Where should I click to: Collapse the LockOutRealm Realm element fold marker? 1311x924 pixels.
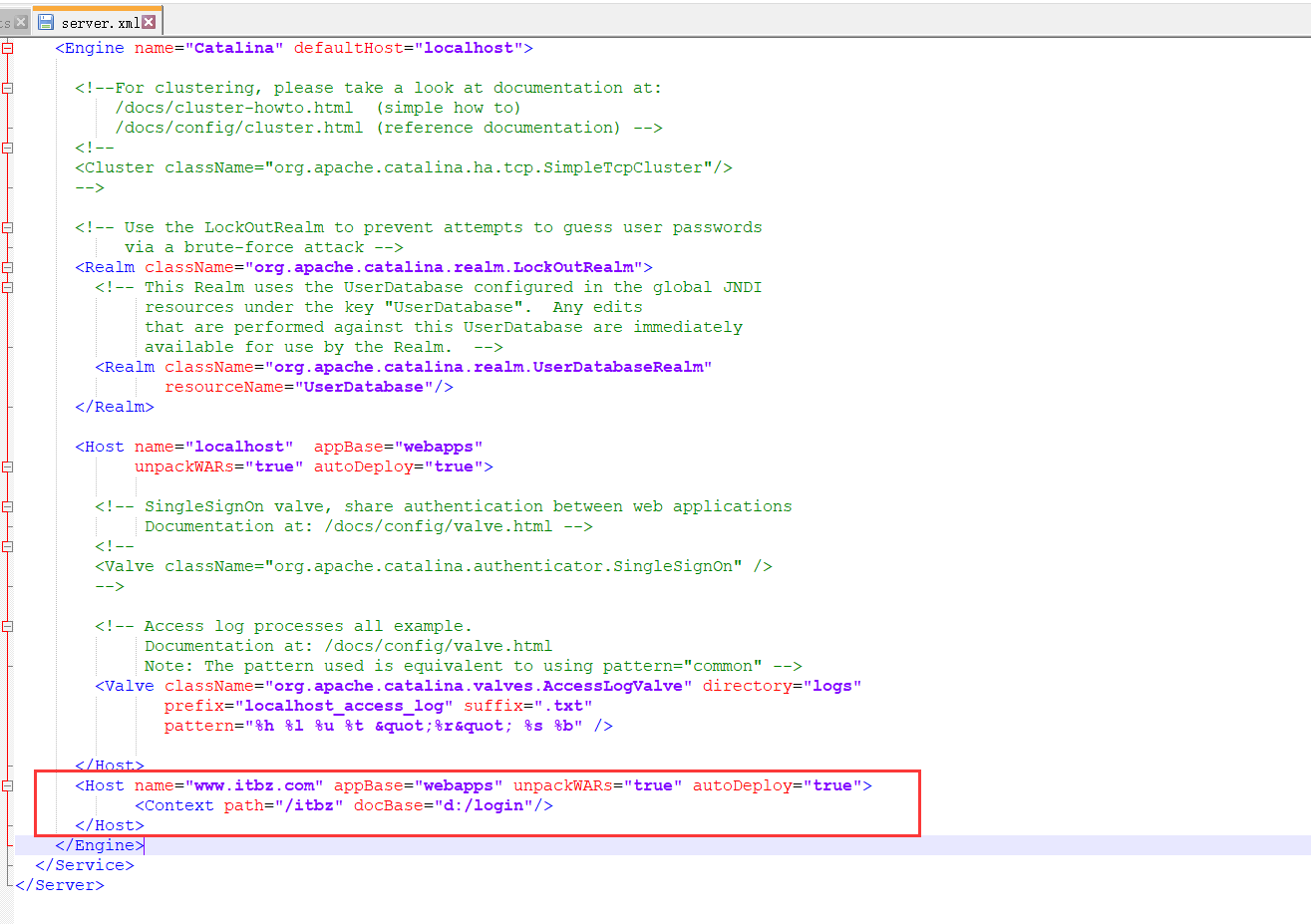tap(7, 267)
